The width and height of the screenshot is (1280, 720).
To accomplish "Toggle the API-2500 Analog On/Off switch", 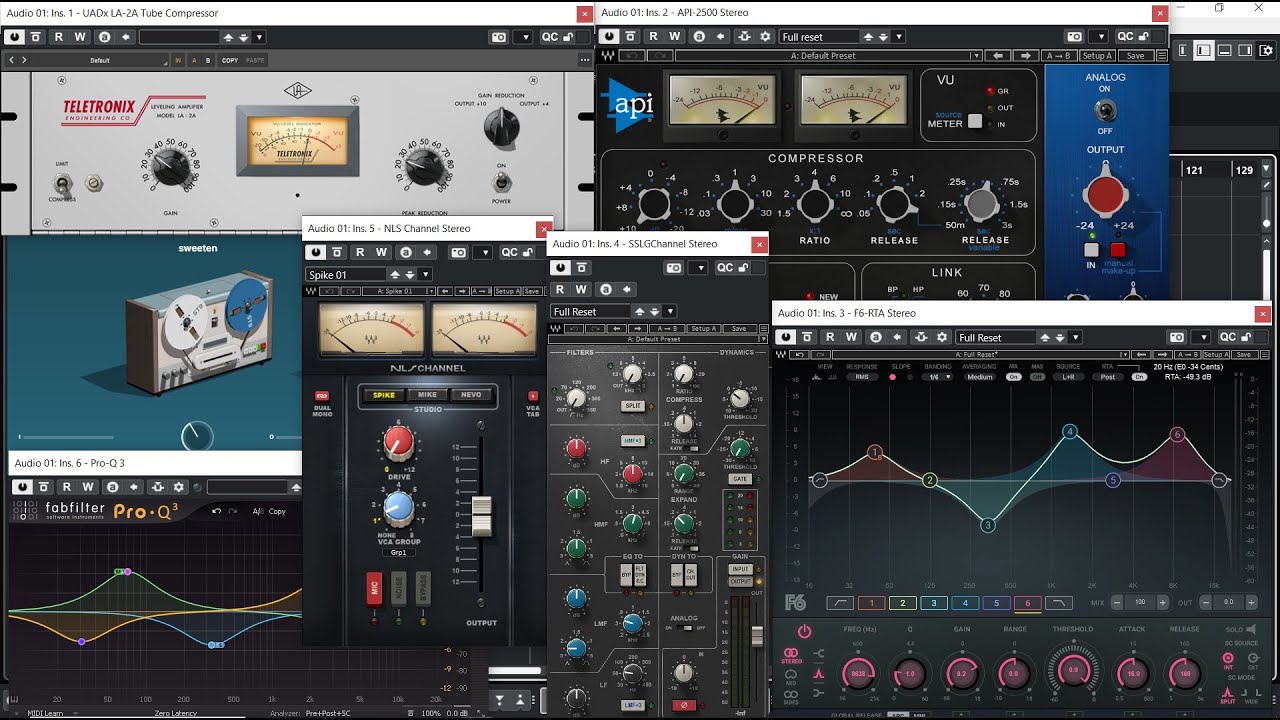I will coord(1105,110).
